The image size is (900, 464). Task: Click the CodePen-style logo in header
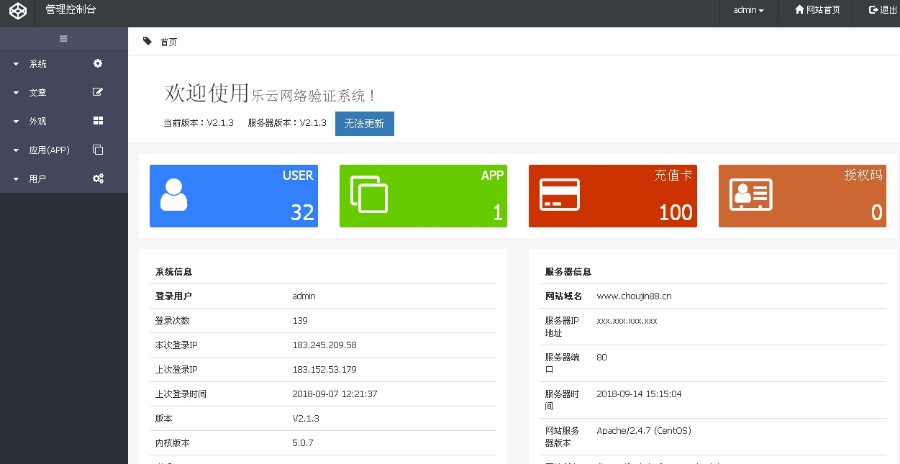point(19,10)
